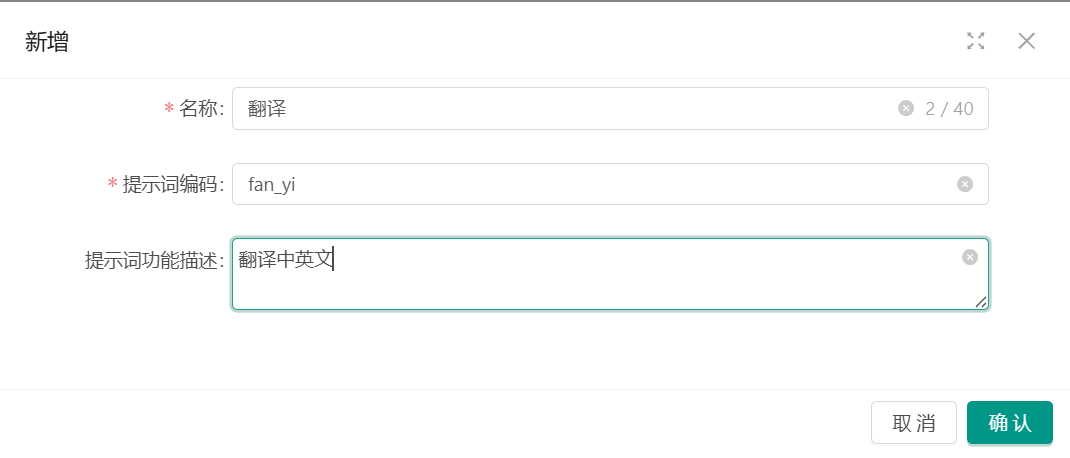
Task: Click the 新增 dialog title
Action: (47, 42)
